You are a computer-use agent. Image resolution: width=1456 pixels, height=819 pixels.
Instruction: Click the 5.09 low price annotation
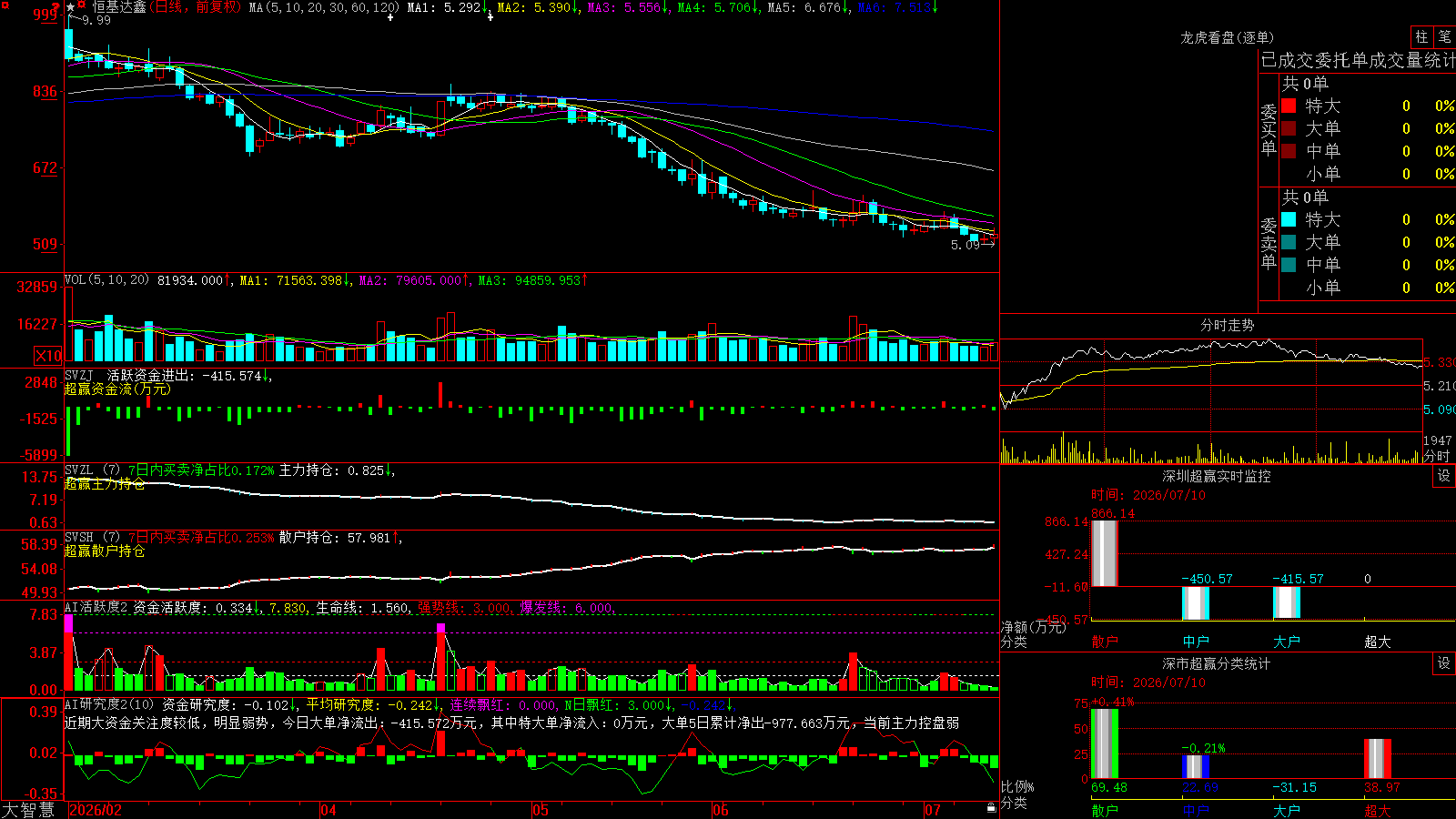[966, 245]
